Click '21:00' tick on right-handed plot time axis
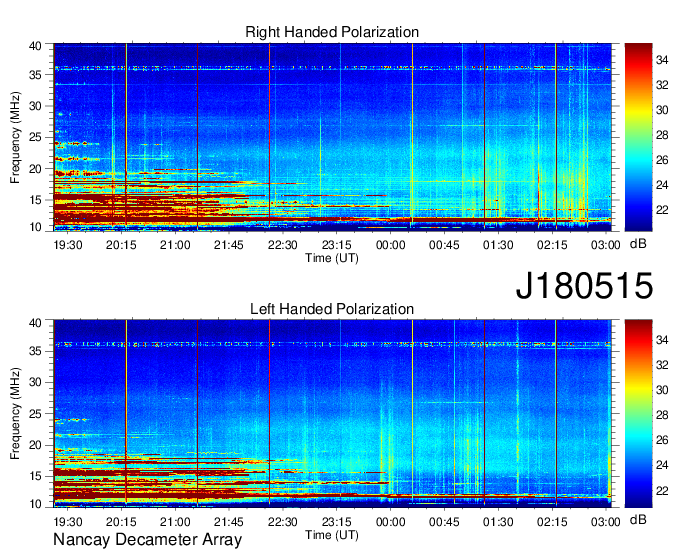The width and height of the screenshot is (680, 552). (x=175, y=245)
